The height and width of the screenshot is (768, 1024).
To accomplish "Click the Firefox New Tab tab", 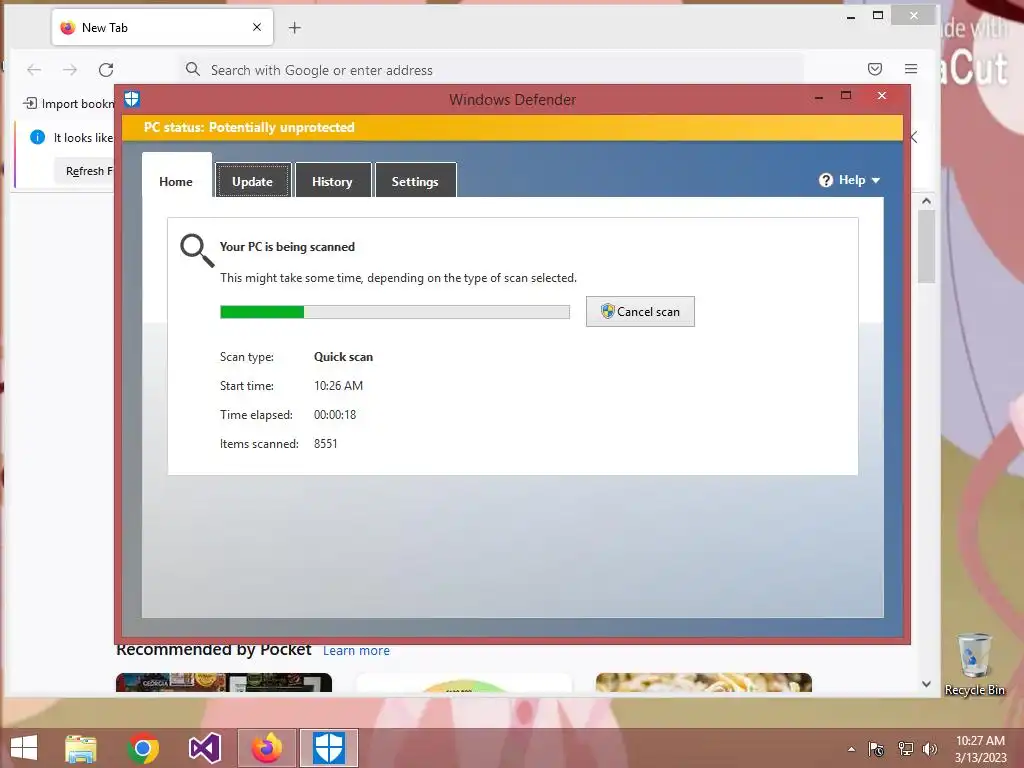I will 162,27.
